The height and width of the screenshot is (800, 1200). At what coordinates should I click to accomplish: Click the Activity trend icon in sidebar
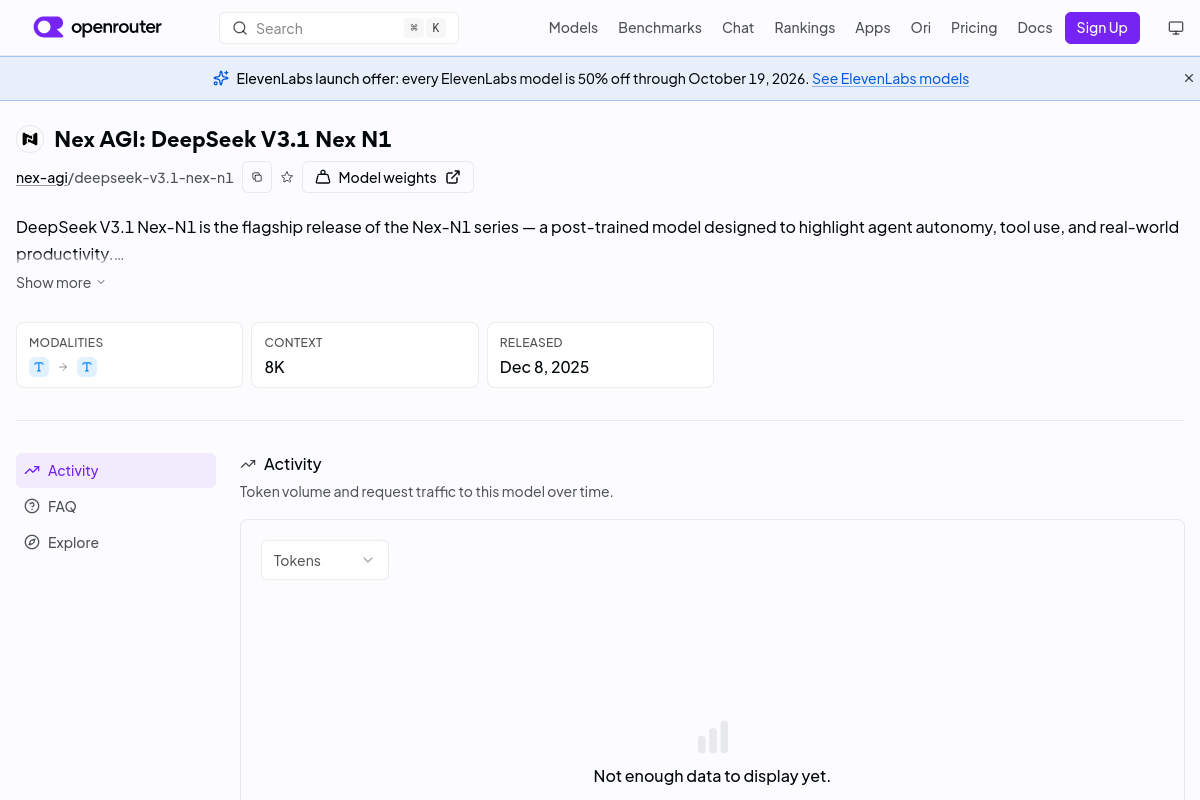click(x=32, y=470)
